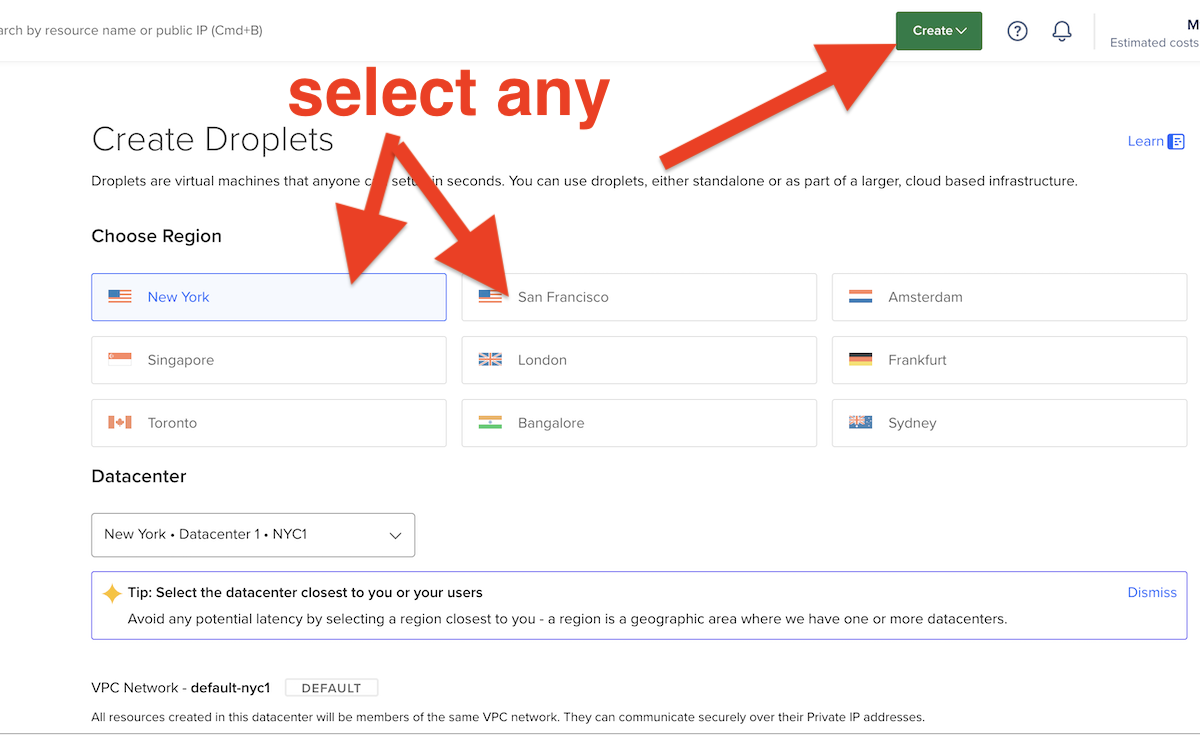This screenshot has width=1200, height=736.
Task: Select the Amsterdam region
Action: tap(1009, 297)
